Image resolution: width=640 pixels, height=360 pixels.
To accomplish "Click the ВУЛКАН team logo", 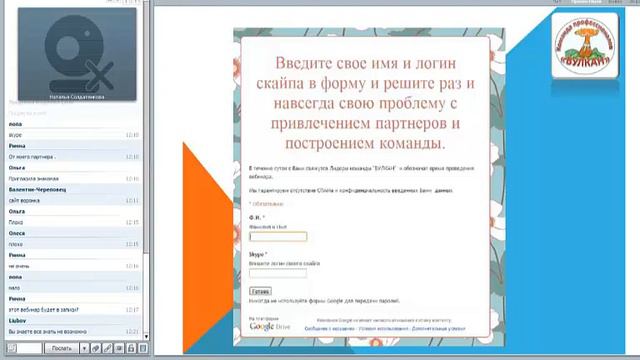I will [x=585, y=45].
